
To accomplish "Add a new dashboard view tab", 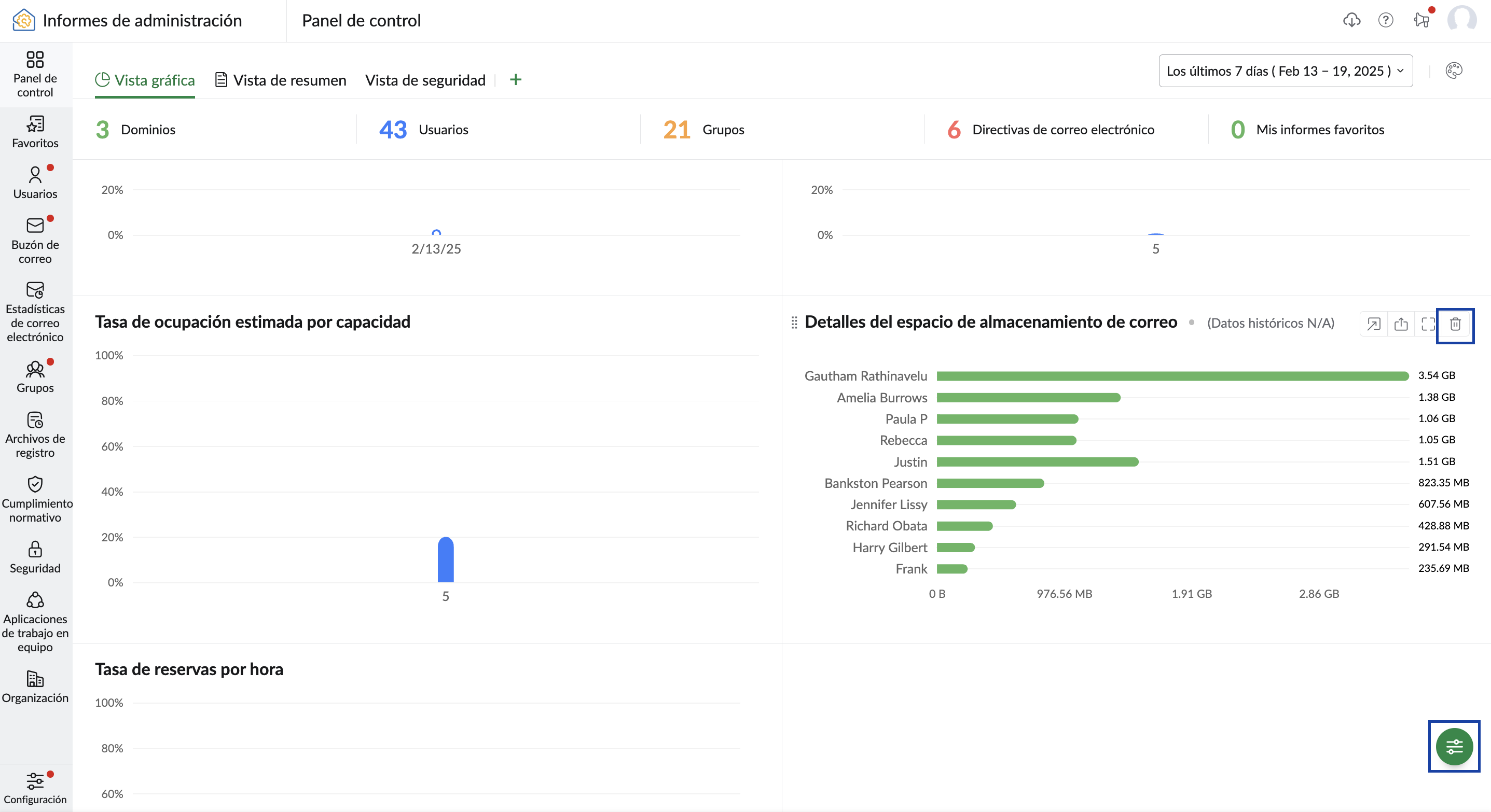I will click(515, 79).
